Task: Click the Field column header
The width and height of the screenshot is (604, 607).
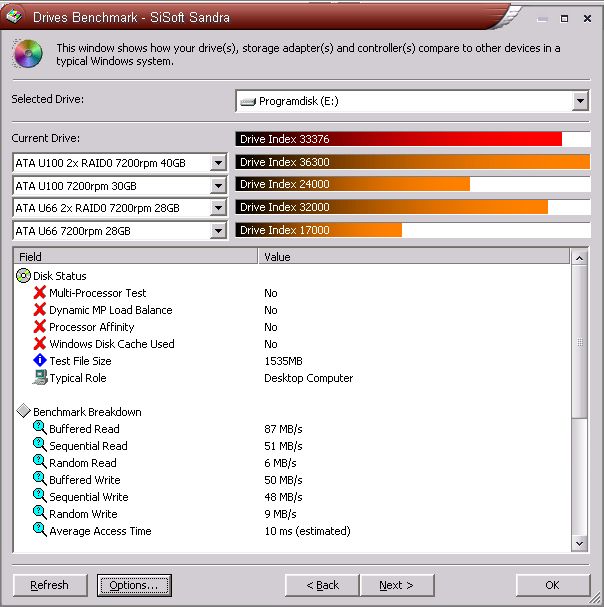Action: [x=136, y=257]
